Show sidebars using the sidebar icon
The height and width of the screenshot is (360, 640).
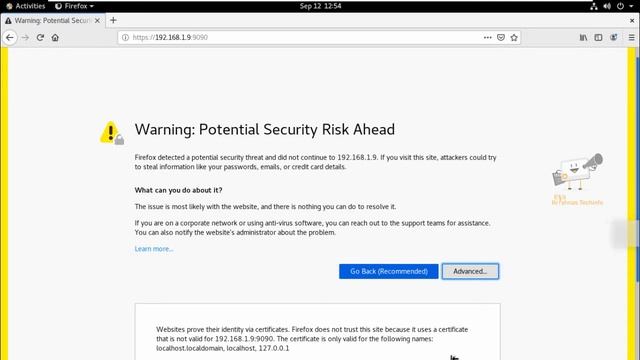pos(598,38)
